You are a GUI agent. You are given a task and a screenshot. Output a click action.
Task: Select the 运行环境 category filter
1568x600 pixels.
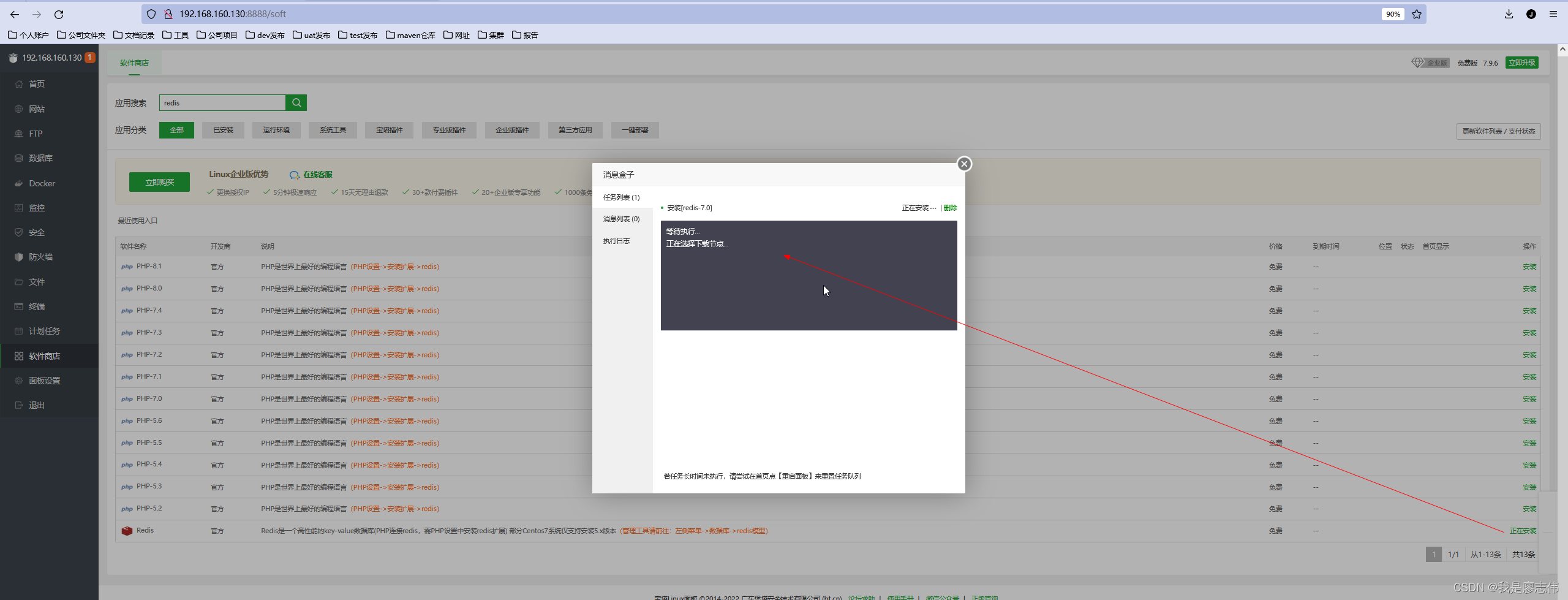[x=276, y=130]
